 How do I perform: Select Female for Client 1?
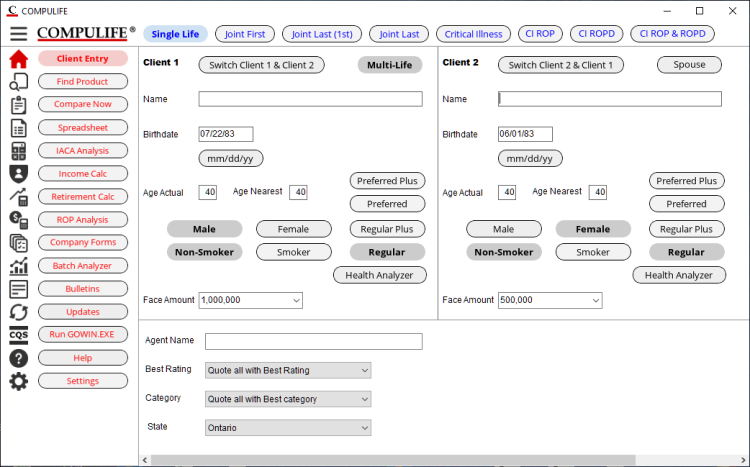pyautogui.click(x=294, y=229)
